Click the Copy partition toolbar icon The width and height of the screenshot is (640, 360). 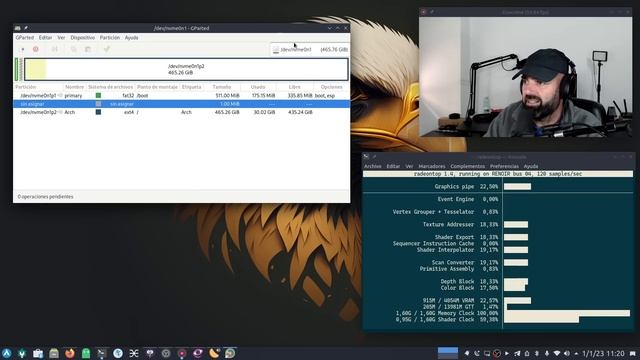tap(73, 49)
